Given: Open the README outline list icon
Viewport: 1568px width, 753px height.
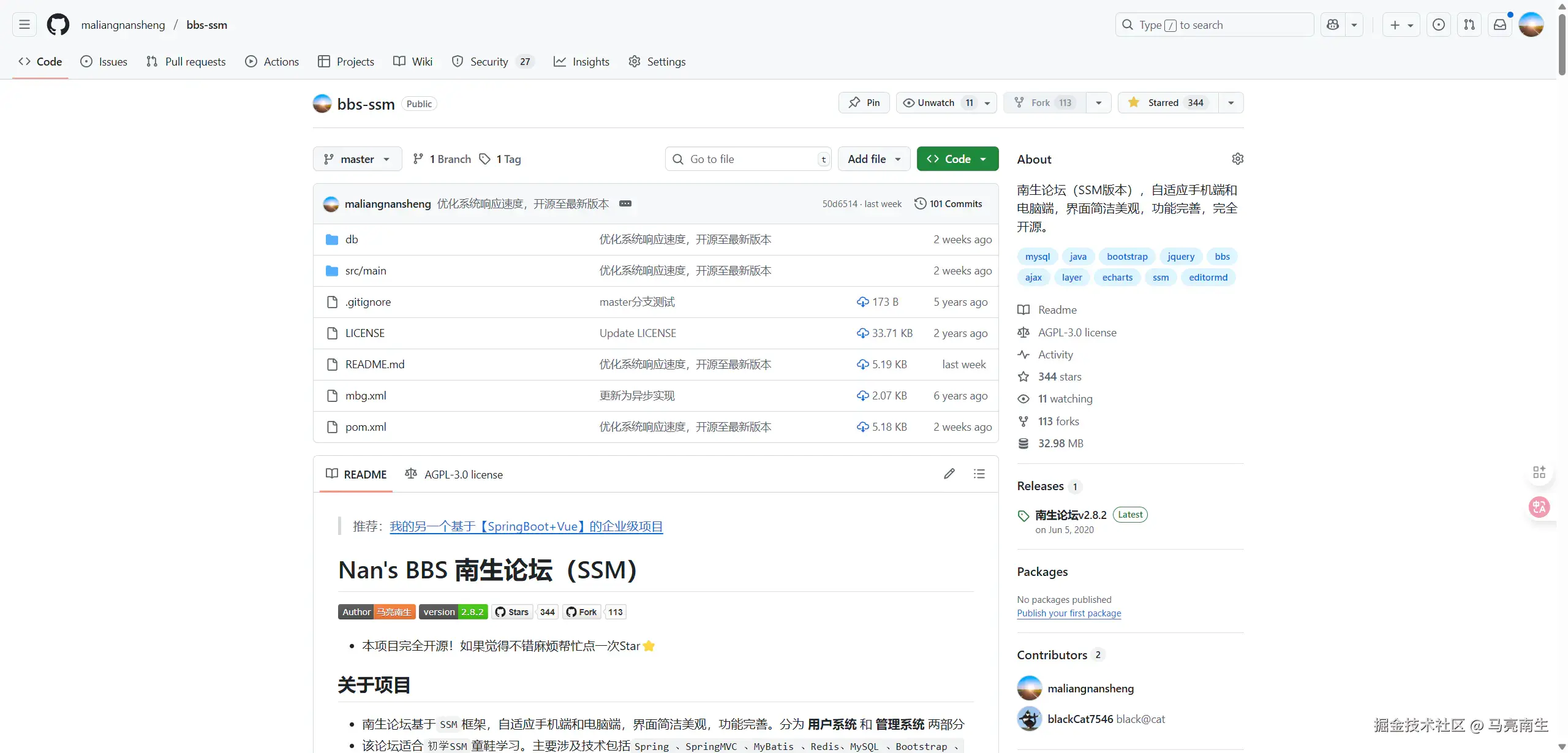Looking at the screenshot, I should click(x=979, y=474).
